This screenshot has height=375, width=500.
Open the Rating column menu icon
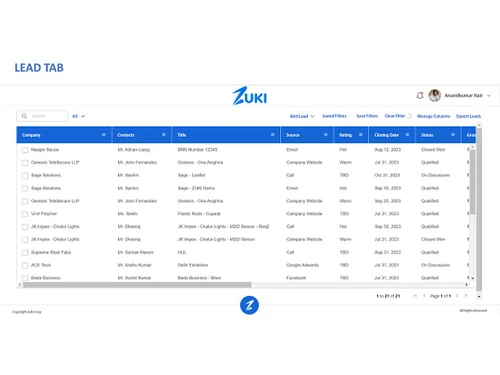[x=361, y=135]
